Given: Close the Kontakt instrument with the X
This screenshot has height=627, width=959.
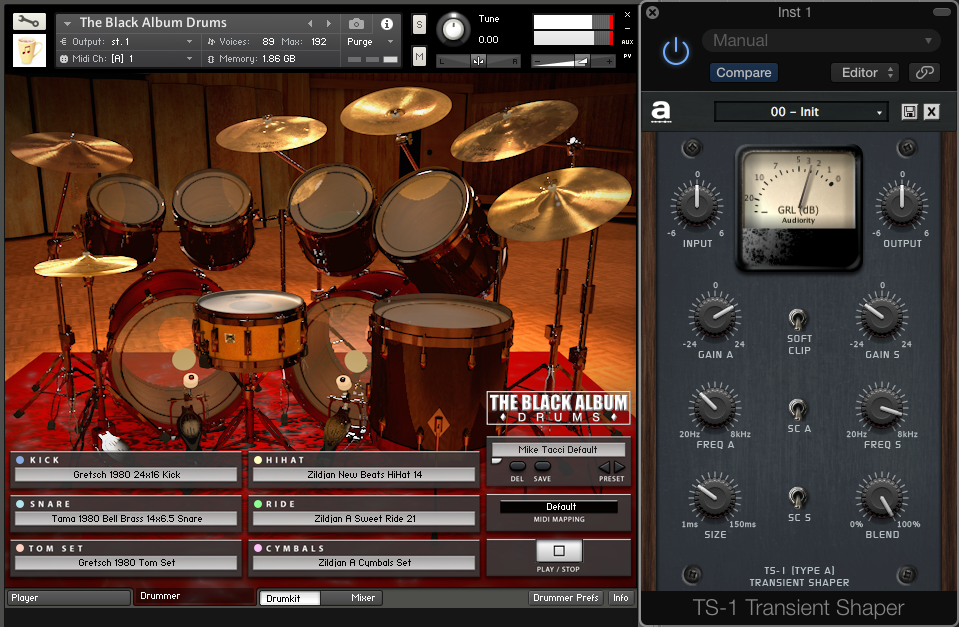Looking at the screenshot, I should [x=628, y=14].
